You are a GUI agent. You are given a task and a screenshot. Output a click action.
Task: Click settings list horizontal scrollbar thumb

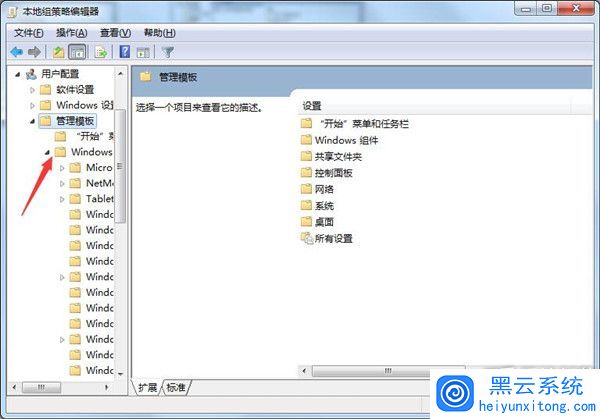coord(388,371)
